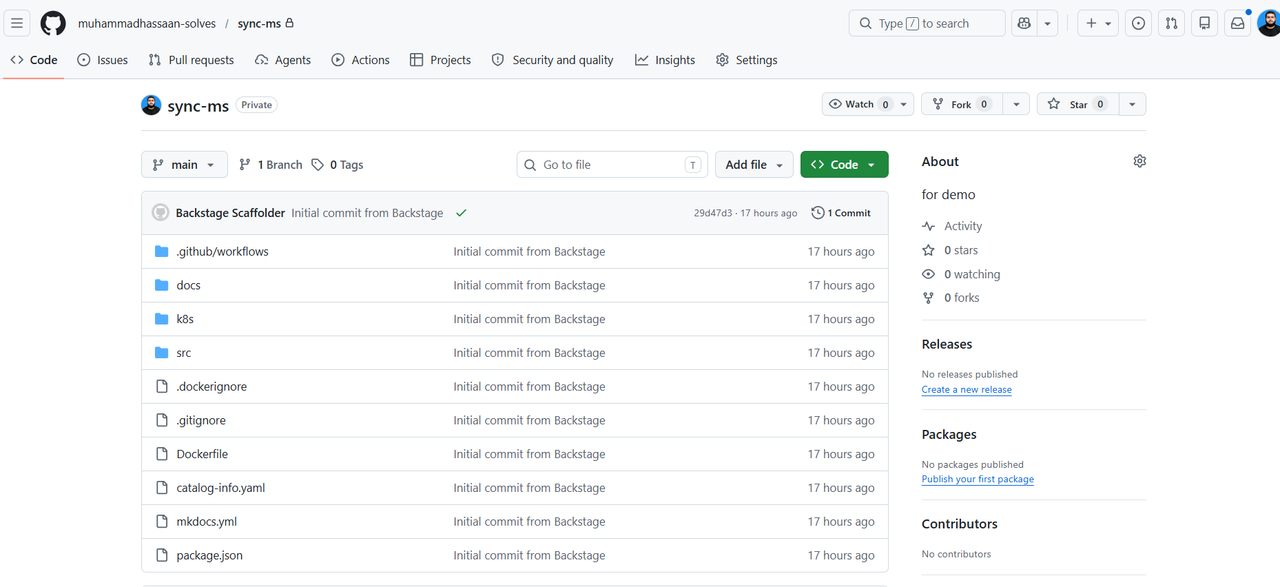
Task: Go to GitHub home via Octocat logo
Action: (53, 23)
